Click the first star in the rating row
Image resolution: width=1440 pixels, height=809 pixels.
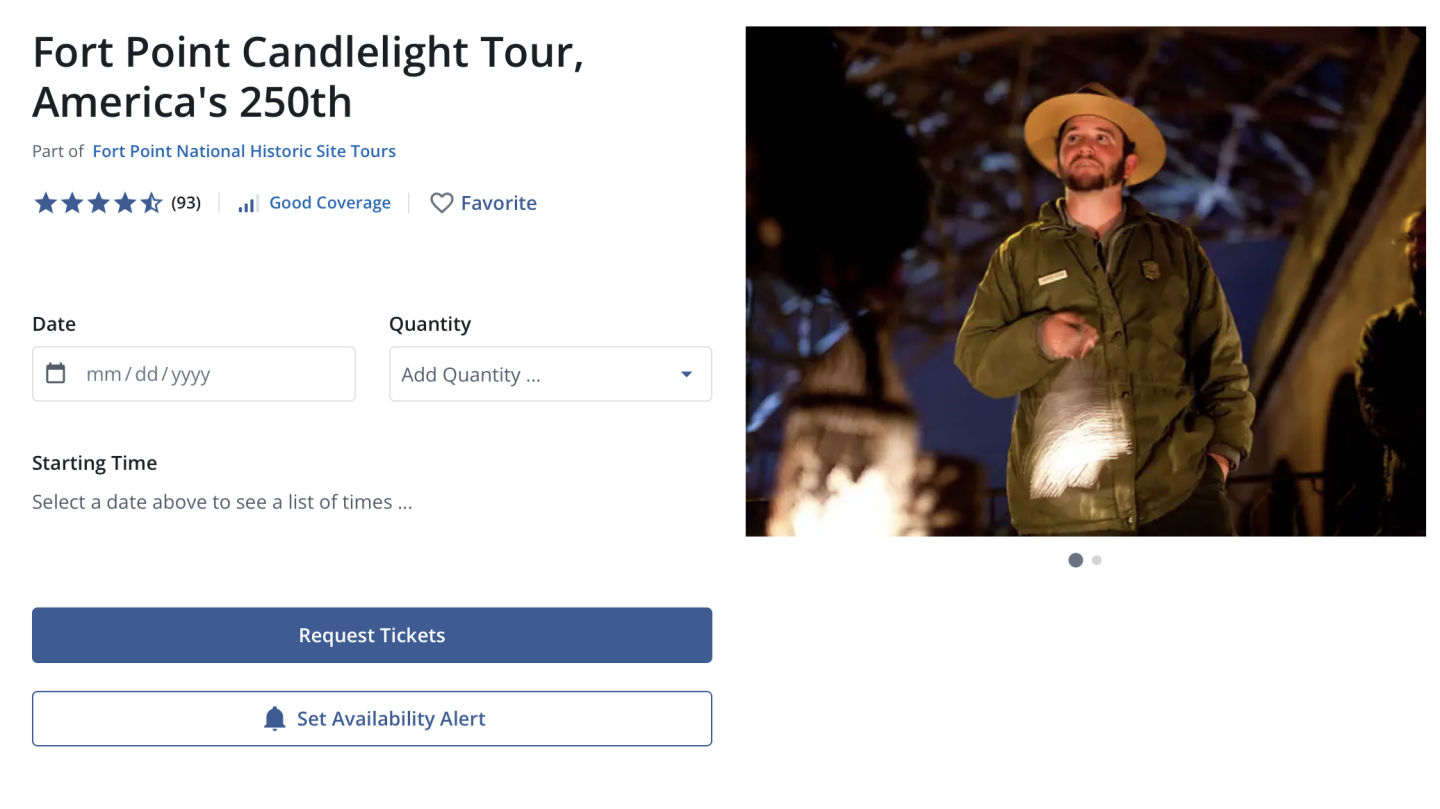pyautogui.click(x=45, y=202)
